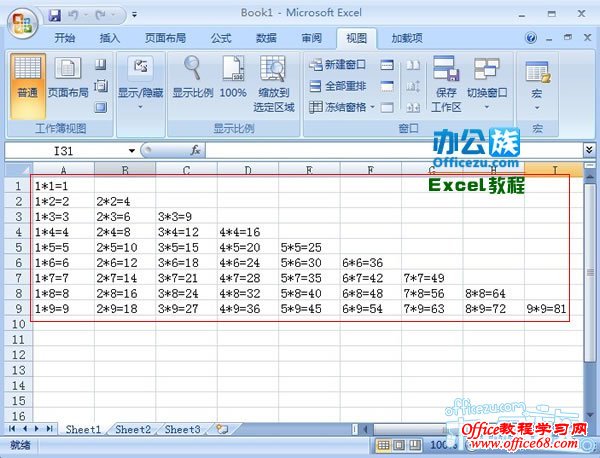
Task: Click the horizontal scrollbar left arrow
Action: (365, 429)
